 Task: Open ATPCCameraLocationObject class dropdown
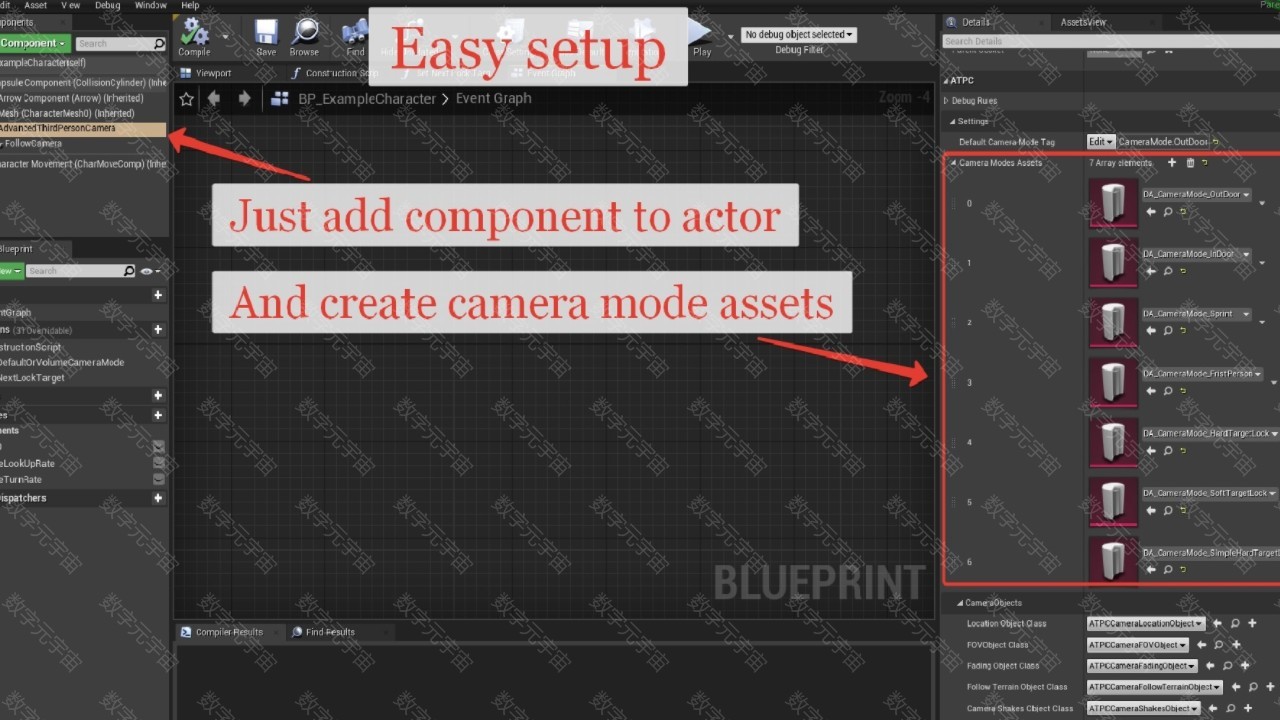[x=1146, y=624]
